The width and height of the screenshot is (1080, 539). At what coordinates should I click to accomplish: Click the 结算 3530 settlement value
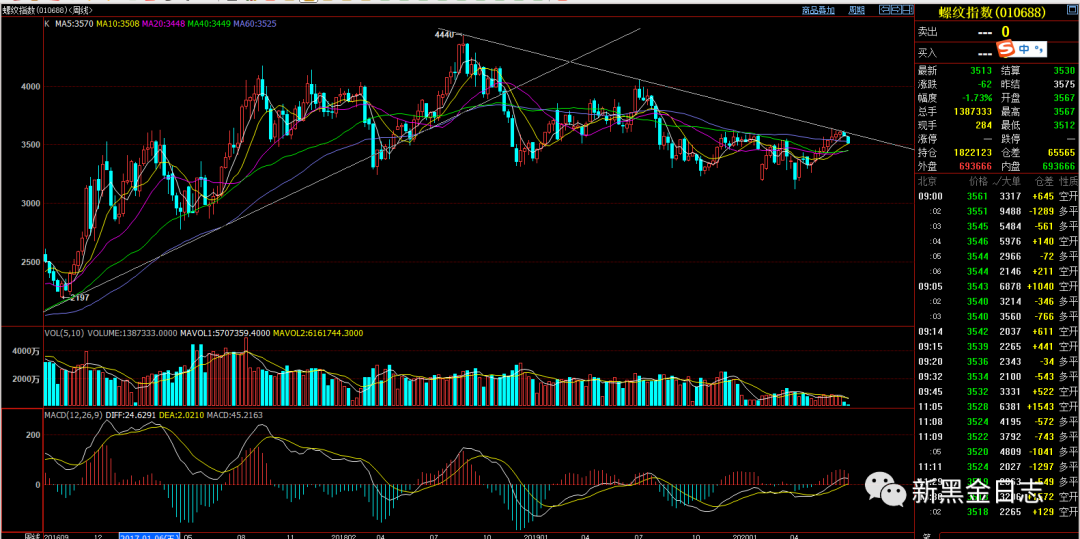tap(1064, 70)
